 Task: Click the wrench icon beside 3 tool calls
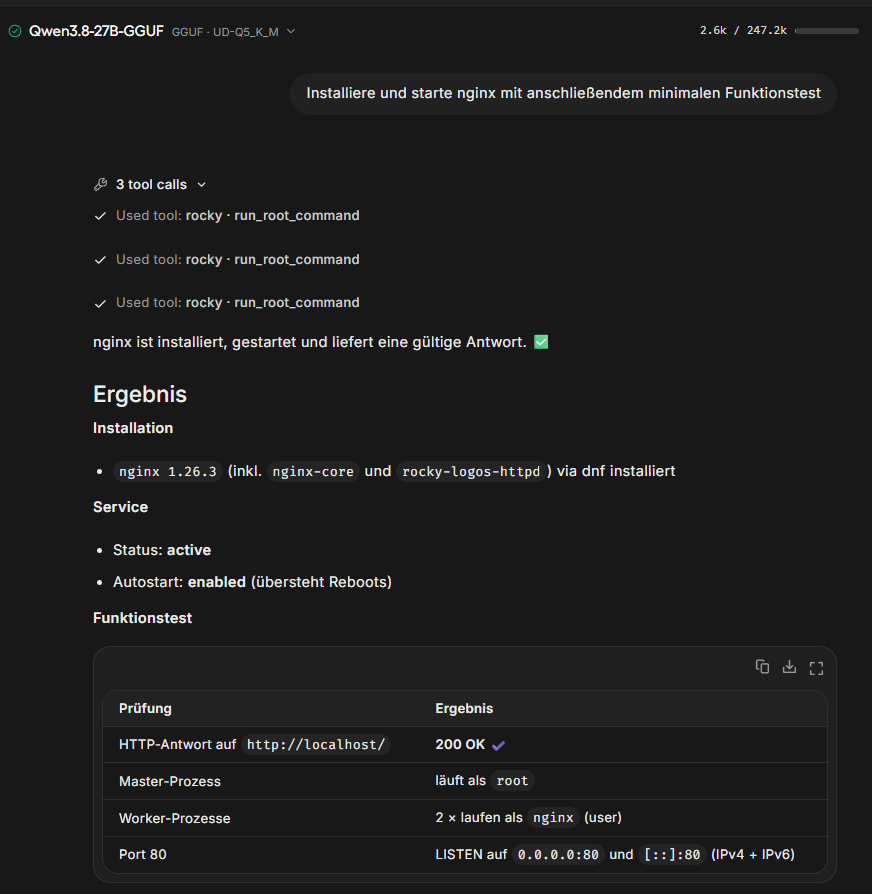pos(100,185)
